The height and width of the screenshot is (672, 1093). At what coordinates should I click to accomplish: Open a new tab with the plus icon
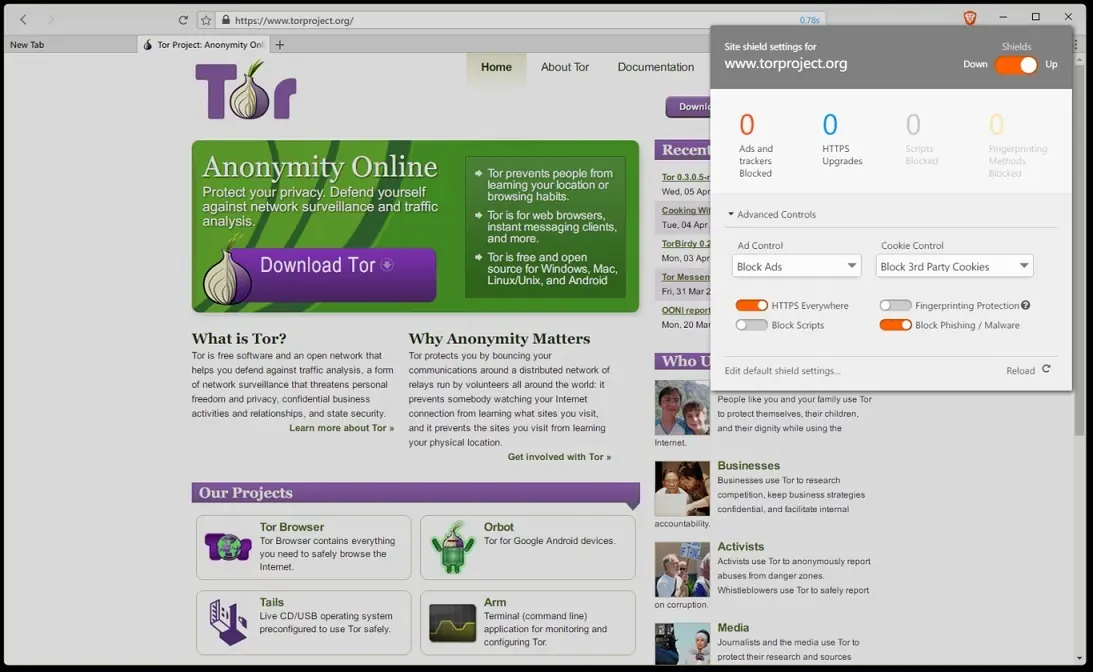(x=280, y=45)
